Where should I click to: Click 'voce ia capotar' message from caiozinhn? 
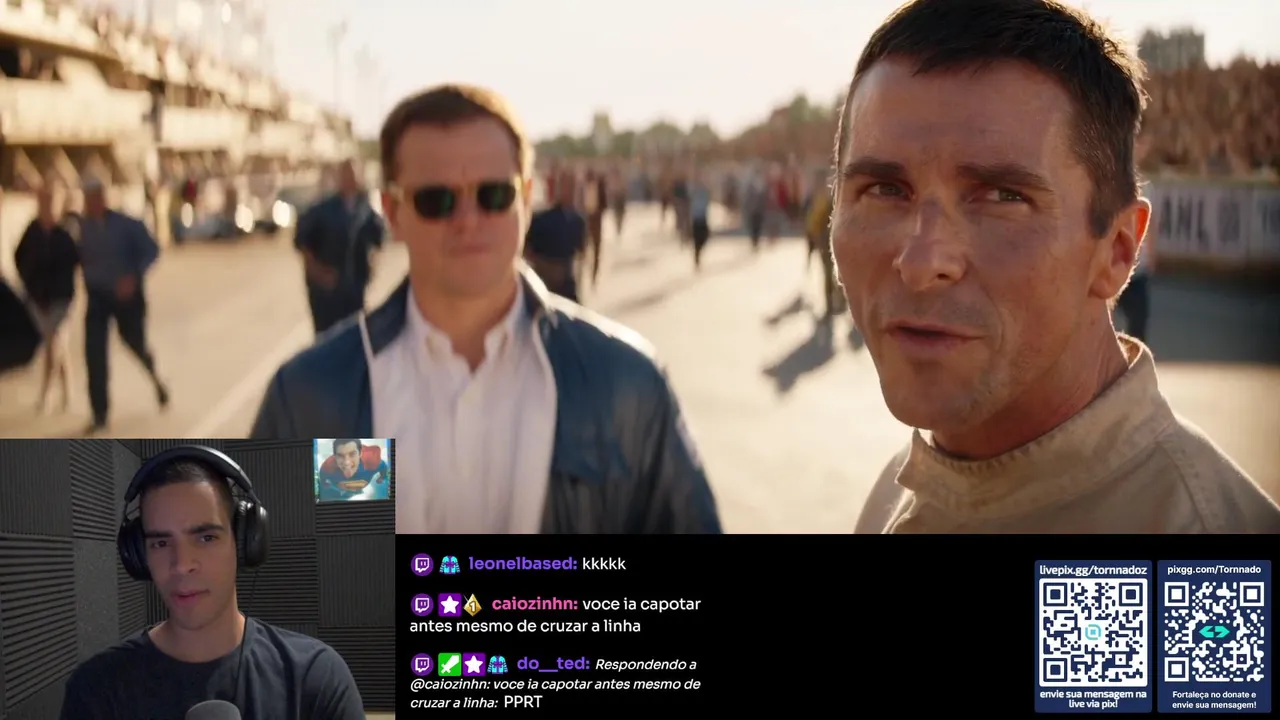pos(555,615)
